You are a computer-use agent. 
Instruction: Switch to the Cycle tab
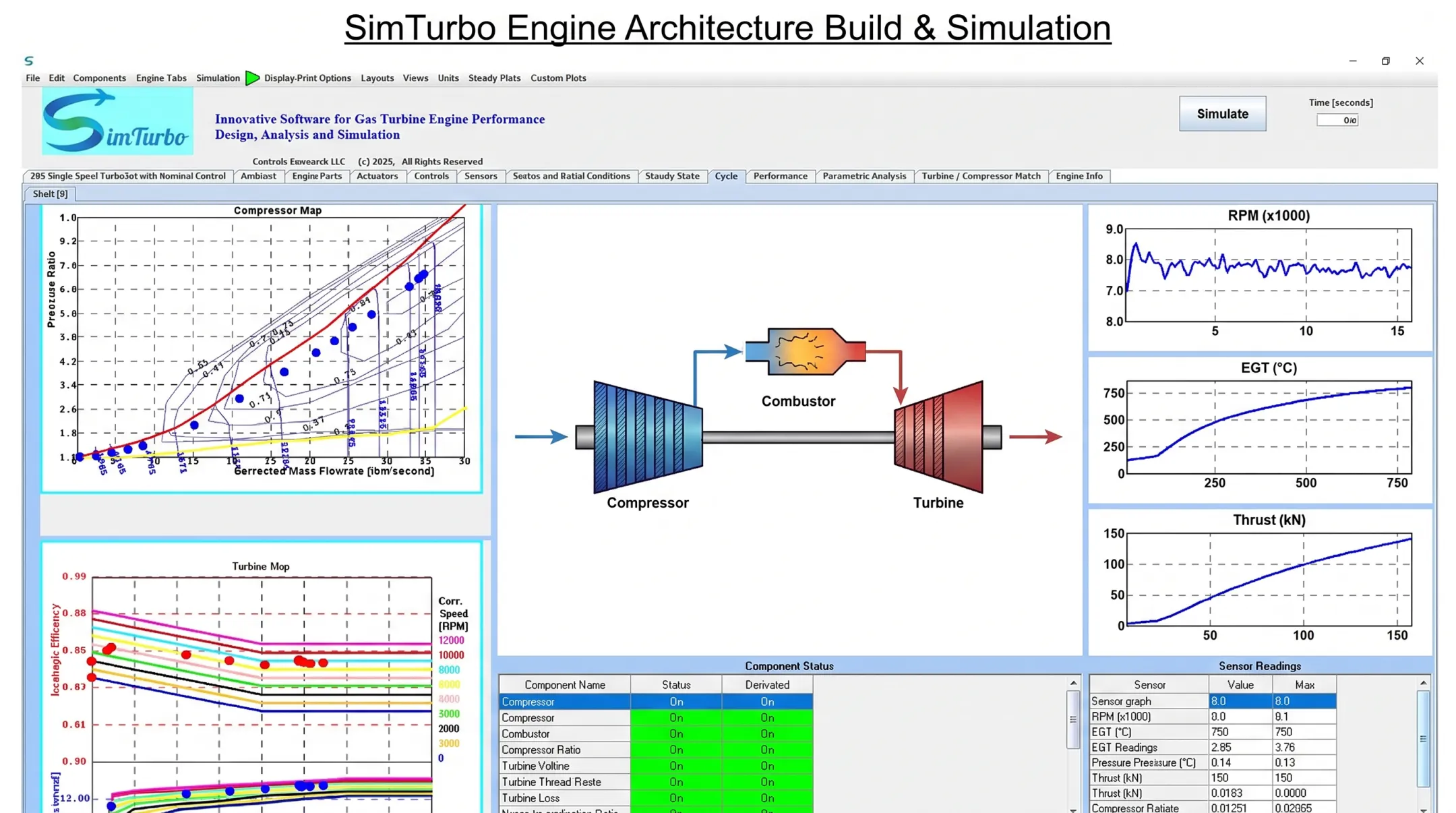pos(726,176)
